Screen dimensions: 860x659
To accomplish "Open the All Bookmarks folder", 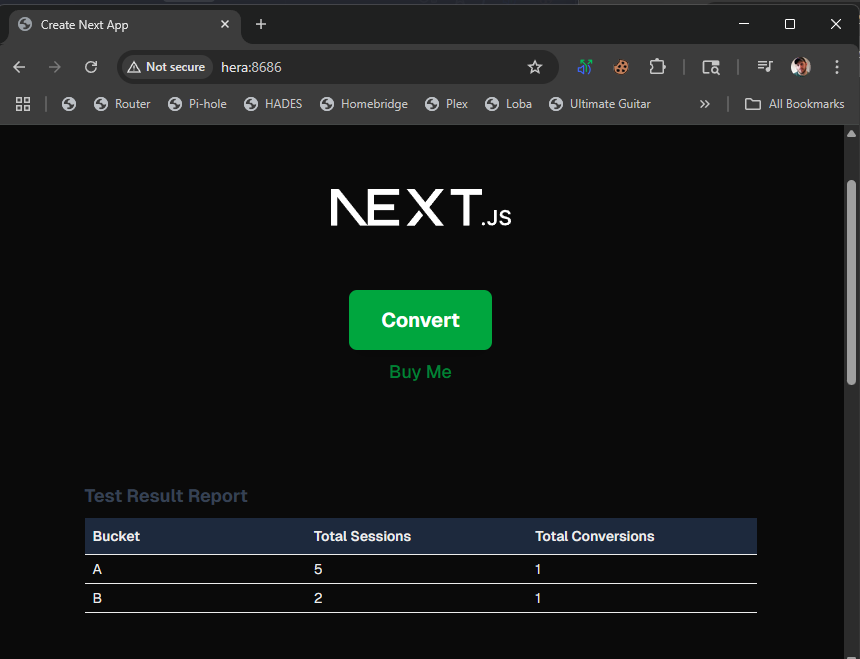I will (x=794, y=104).
